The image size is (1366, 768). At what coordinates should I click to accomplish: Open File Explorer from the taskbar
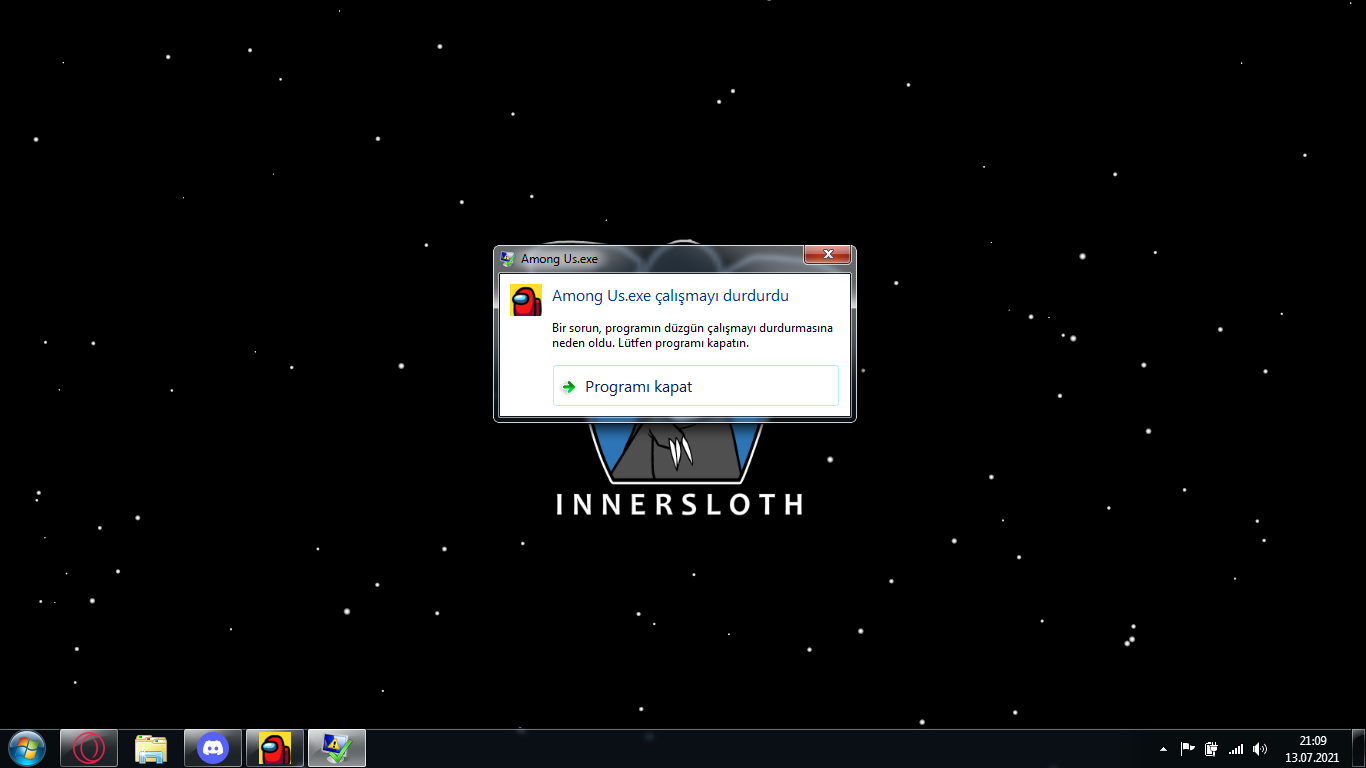(151, 748)
